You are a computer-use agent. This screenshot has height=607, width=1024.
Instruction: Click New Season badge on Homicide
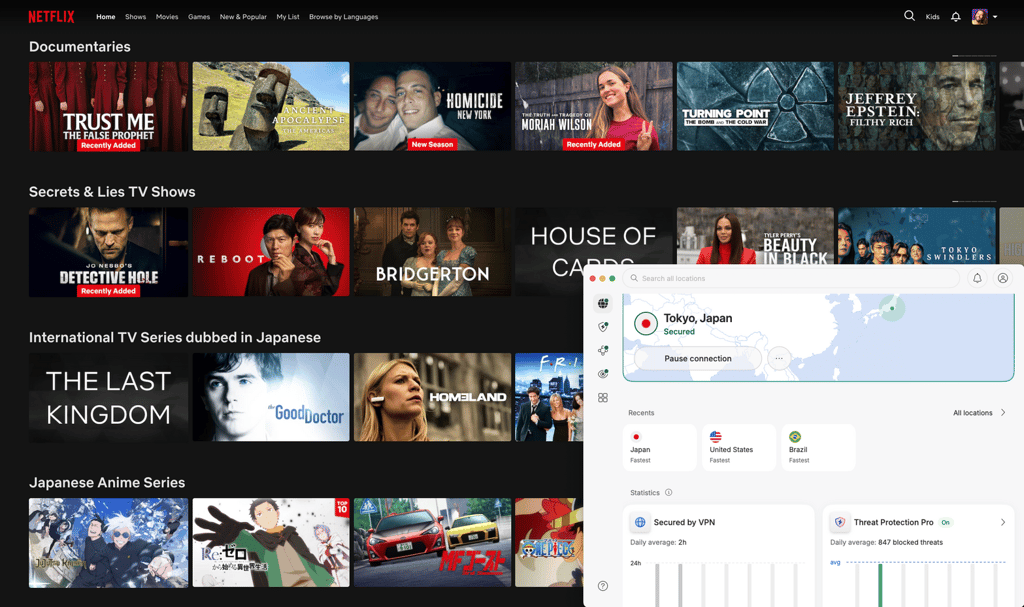click(x=432, y=144)
